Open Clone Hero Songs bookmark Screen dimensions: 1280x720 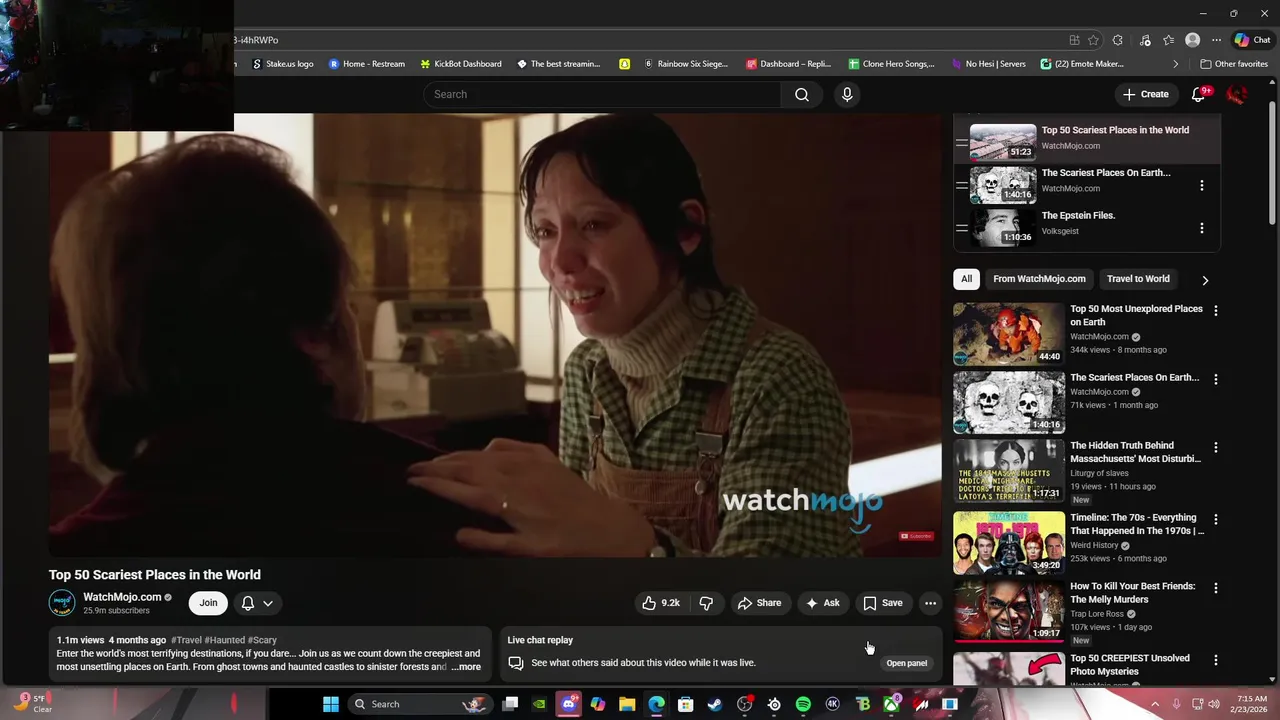tap(891, 64)
